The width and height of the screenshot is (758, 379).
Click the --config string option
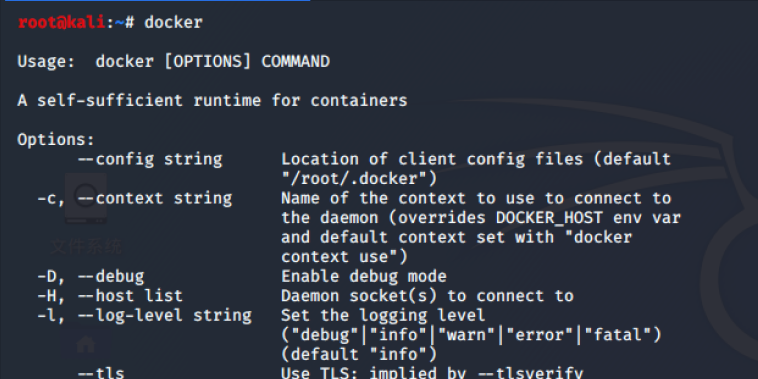click(150, 159)
